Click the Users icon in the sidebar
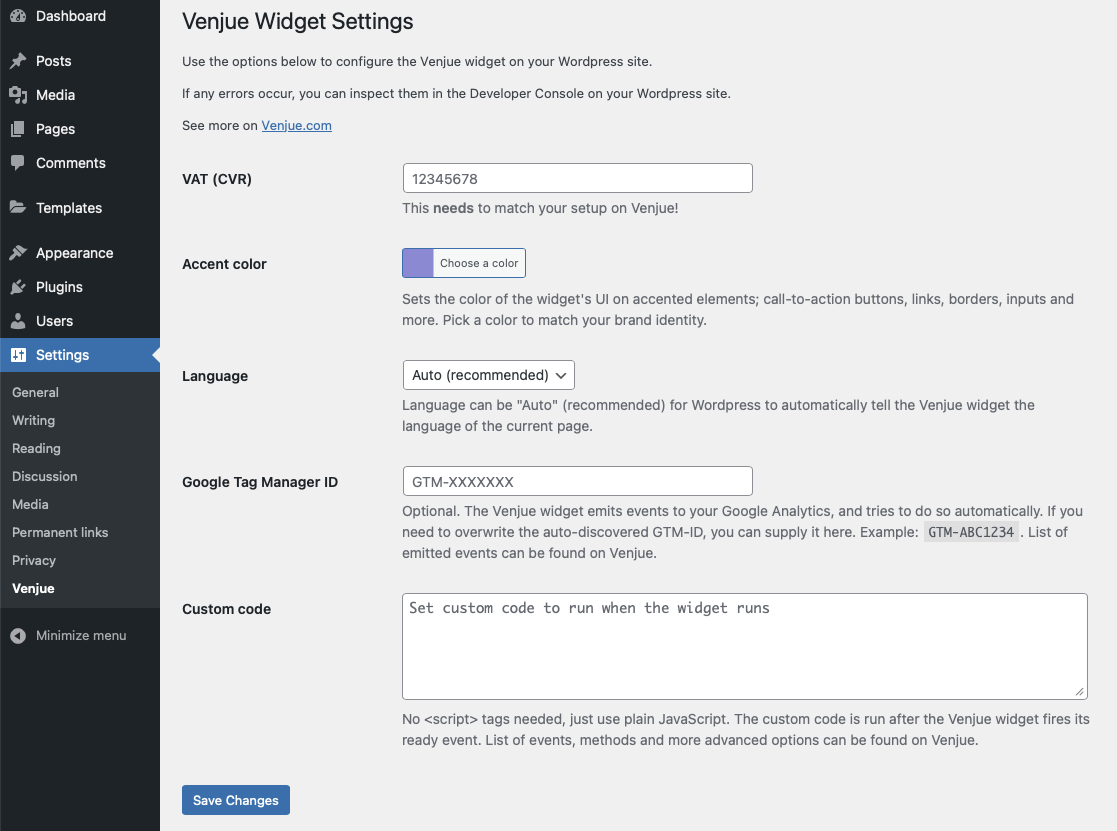Screen dimensions: 1117x831 [18, 321]
